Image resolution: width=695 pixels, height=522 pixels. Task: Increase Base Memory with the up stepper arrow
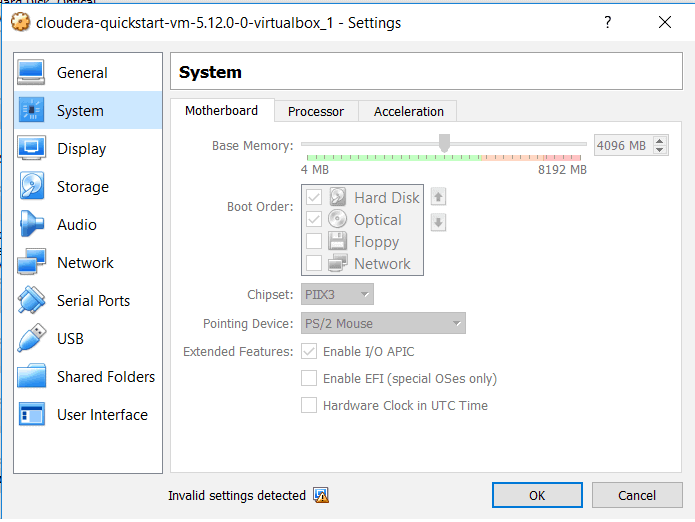[x=659, y=141]
